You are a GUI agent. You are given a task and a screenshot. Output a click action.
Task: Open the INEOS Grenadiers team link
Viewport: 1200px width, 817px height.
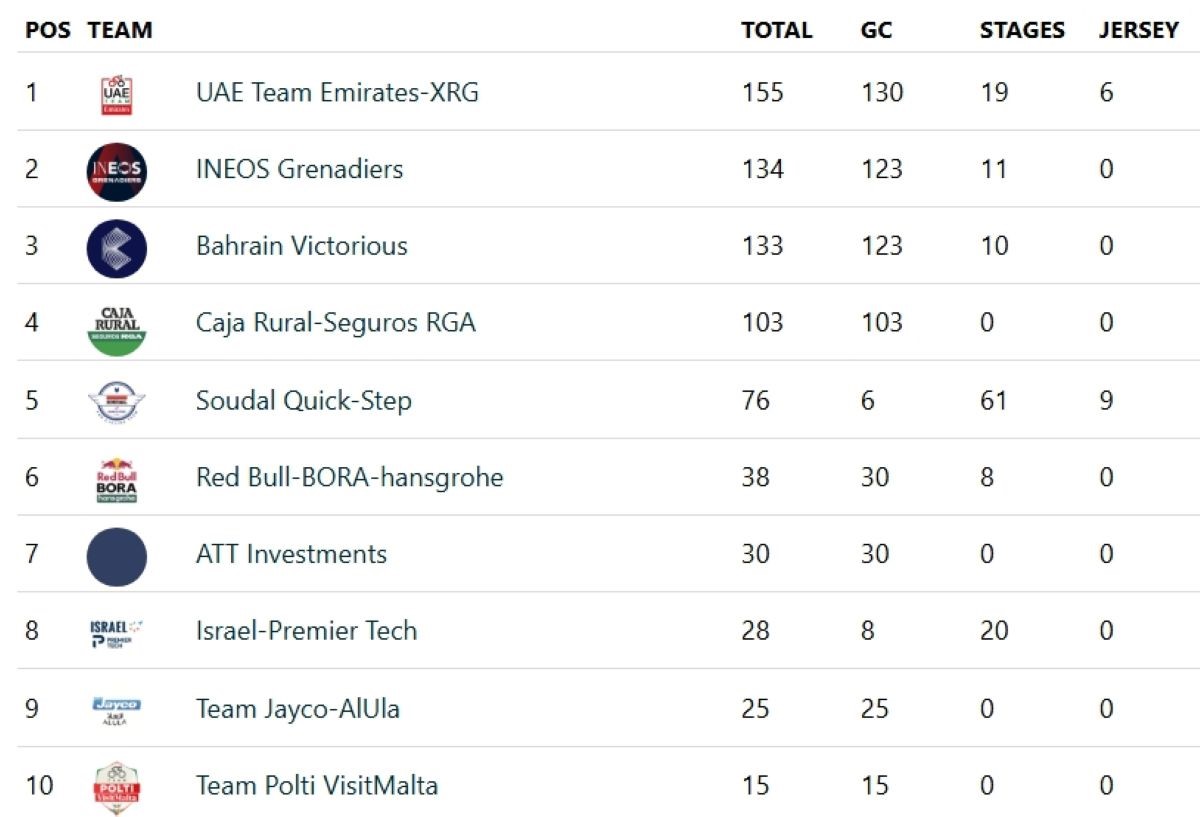[x=299, y=169]
